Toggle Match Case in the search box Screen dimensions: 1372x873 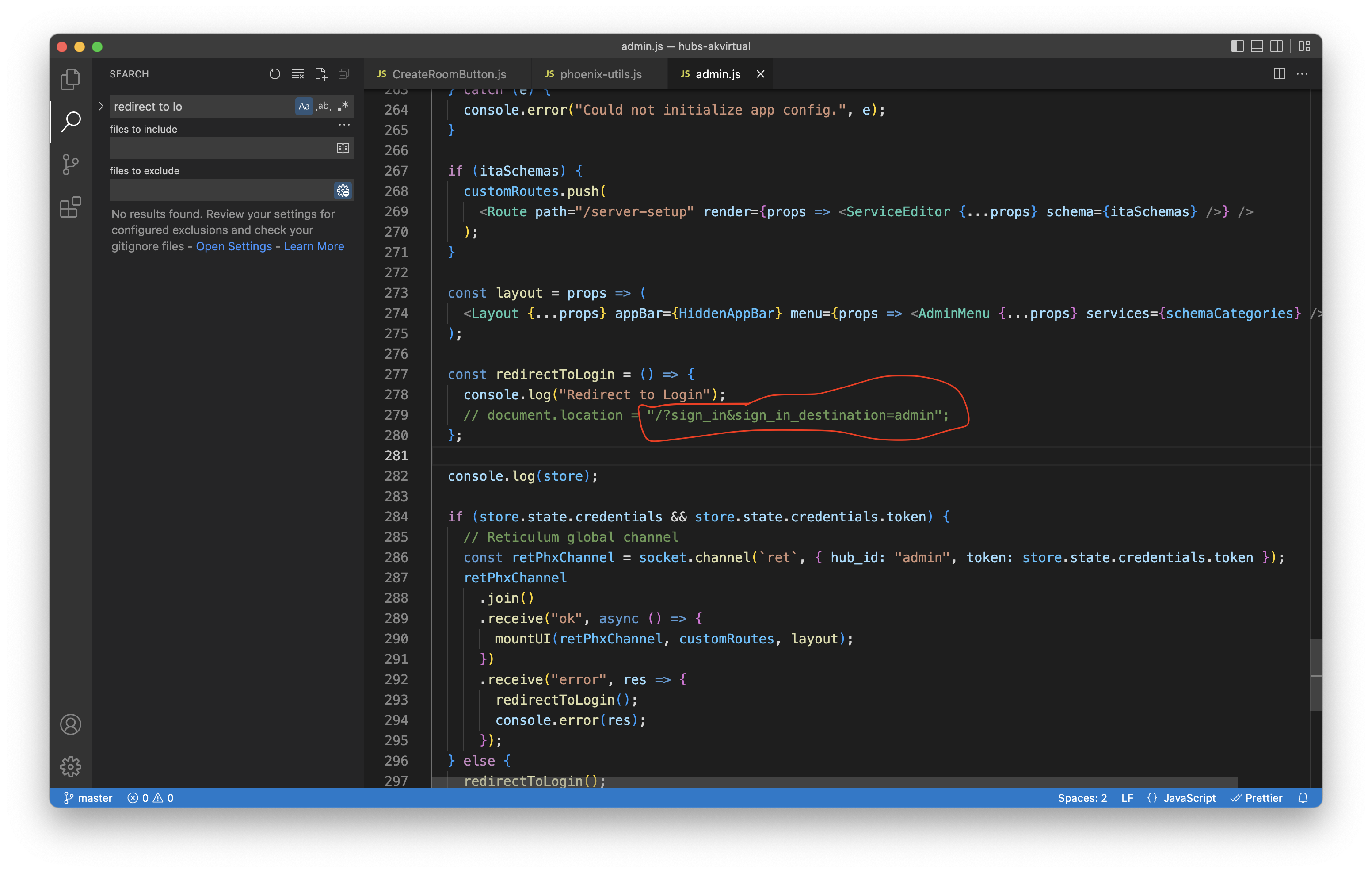click(x=304, y=106)
